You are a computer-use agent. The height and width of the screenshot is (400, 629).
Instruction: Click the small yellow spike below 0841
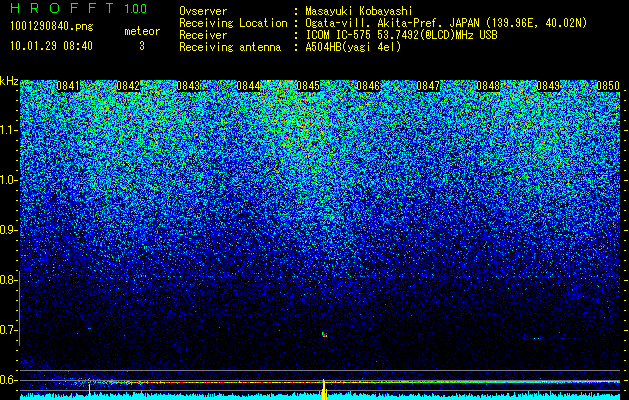tap(89, 392)
